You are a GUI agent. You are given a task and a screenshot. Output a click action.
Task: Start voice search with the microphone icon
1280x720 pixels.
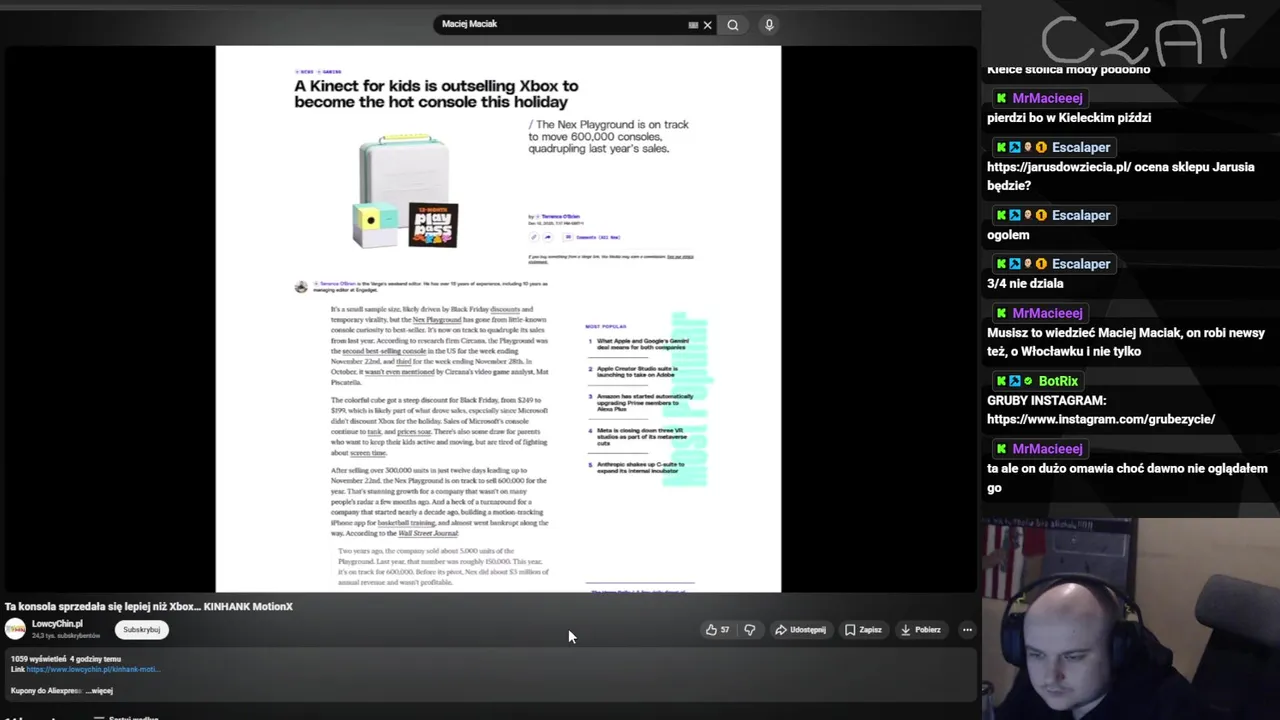click(769, 25)
